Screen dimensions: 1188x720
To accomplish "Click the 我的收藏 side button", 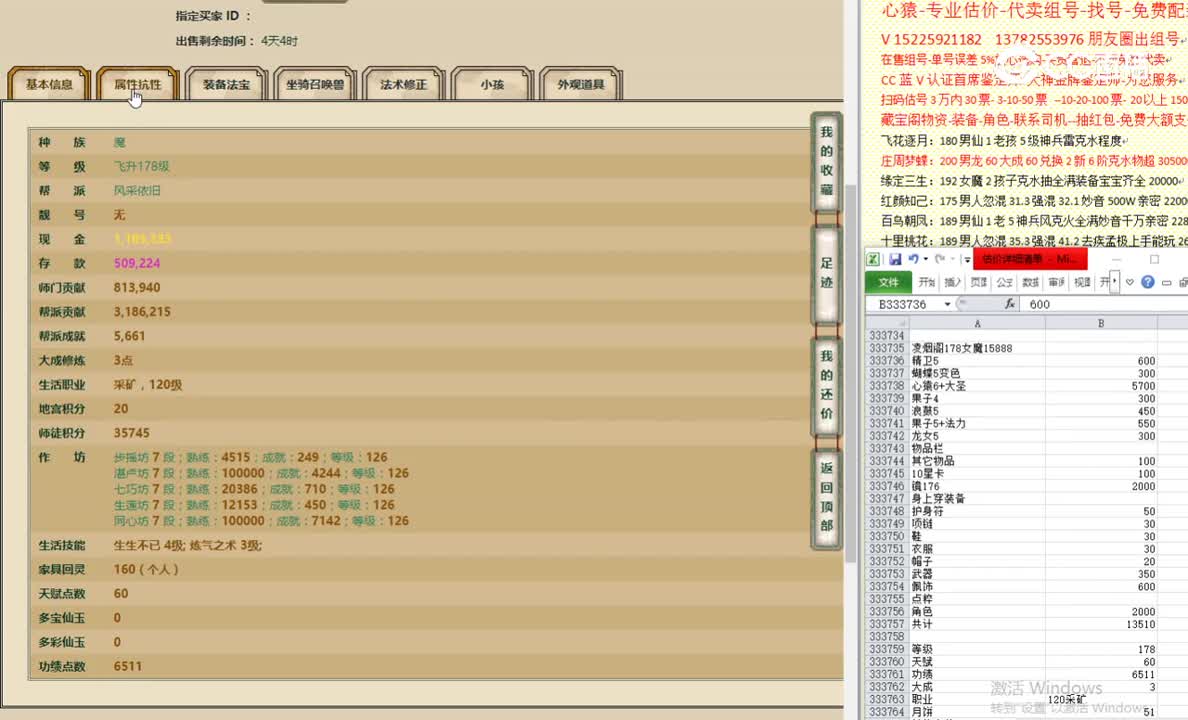I will point(826,160).
